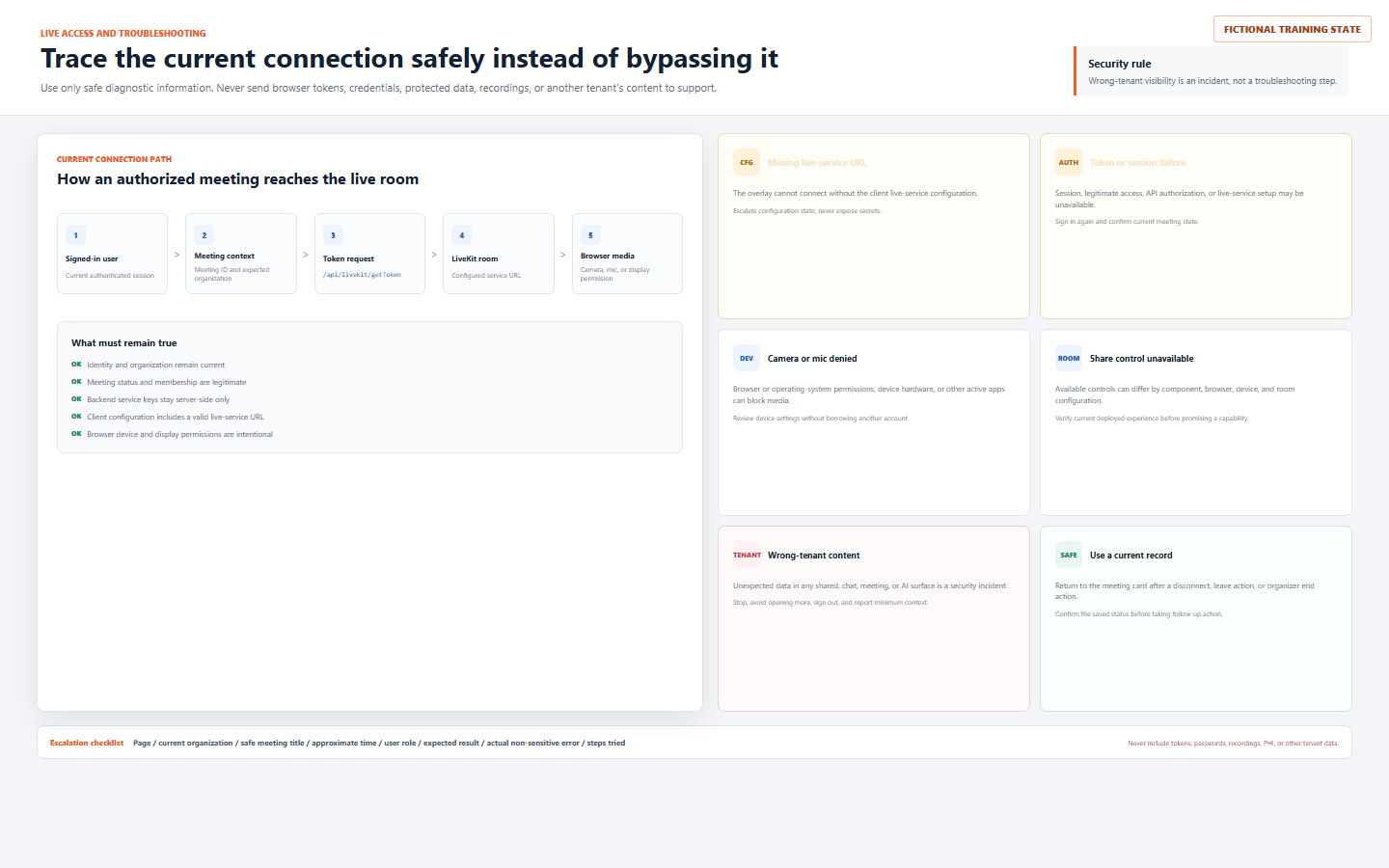Viewport: 1389px width, 868px height.
Task: Click the Security rule heading
Action: 1119,64
